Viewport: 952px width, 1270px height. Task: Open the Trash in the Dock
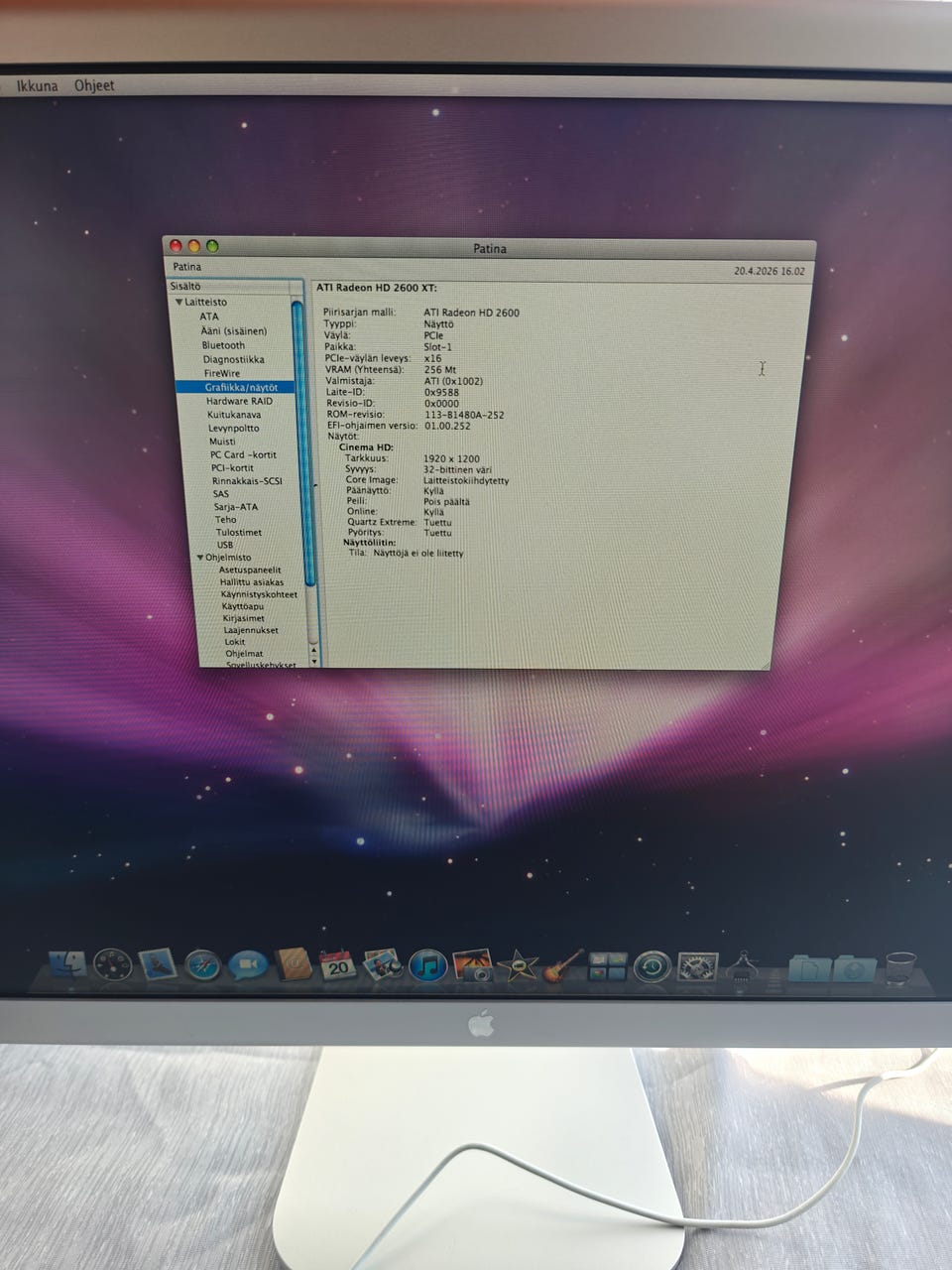click(x=900, y=967)
